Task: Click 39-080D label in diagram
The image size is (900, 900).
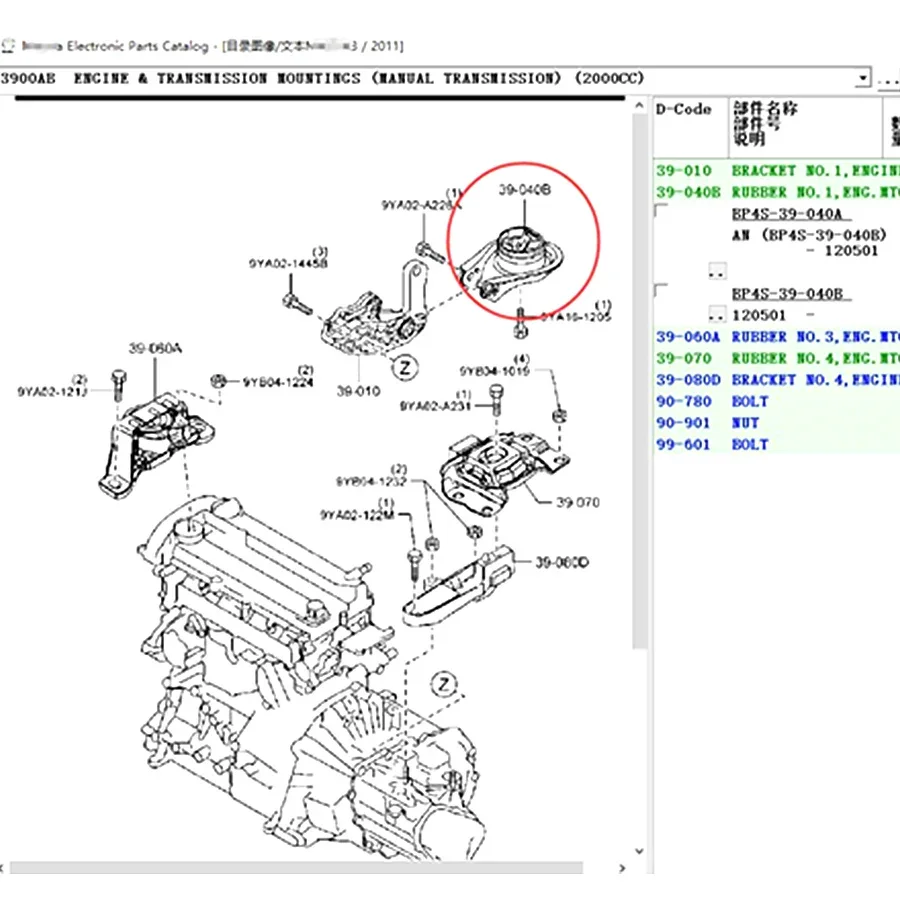Action: click(x=562, y=562)
